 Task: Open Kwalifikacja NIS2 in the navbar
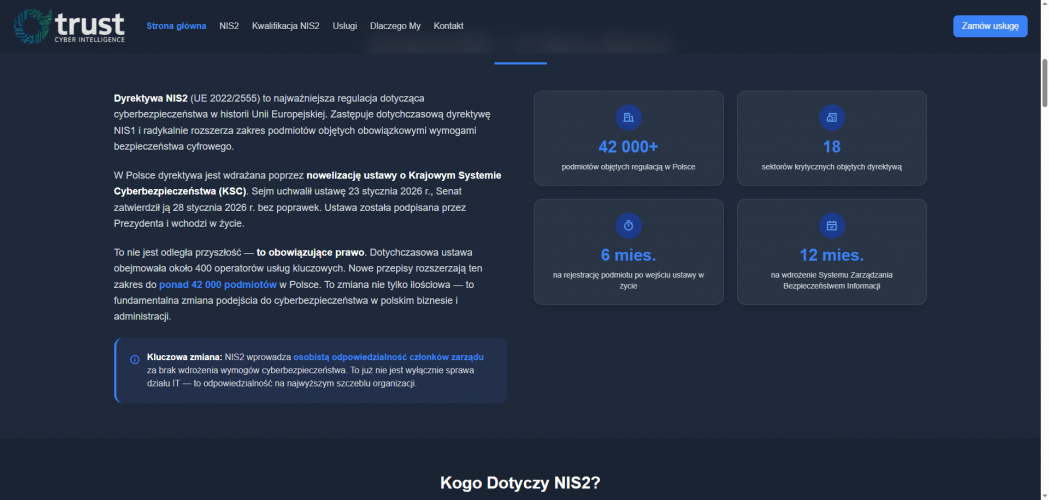click(286, 26)
